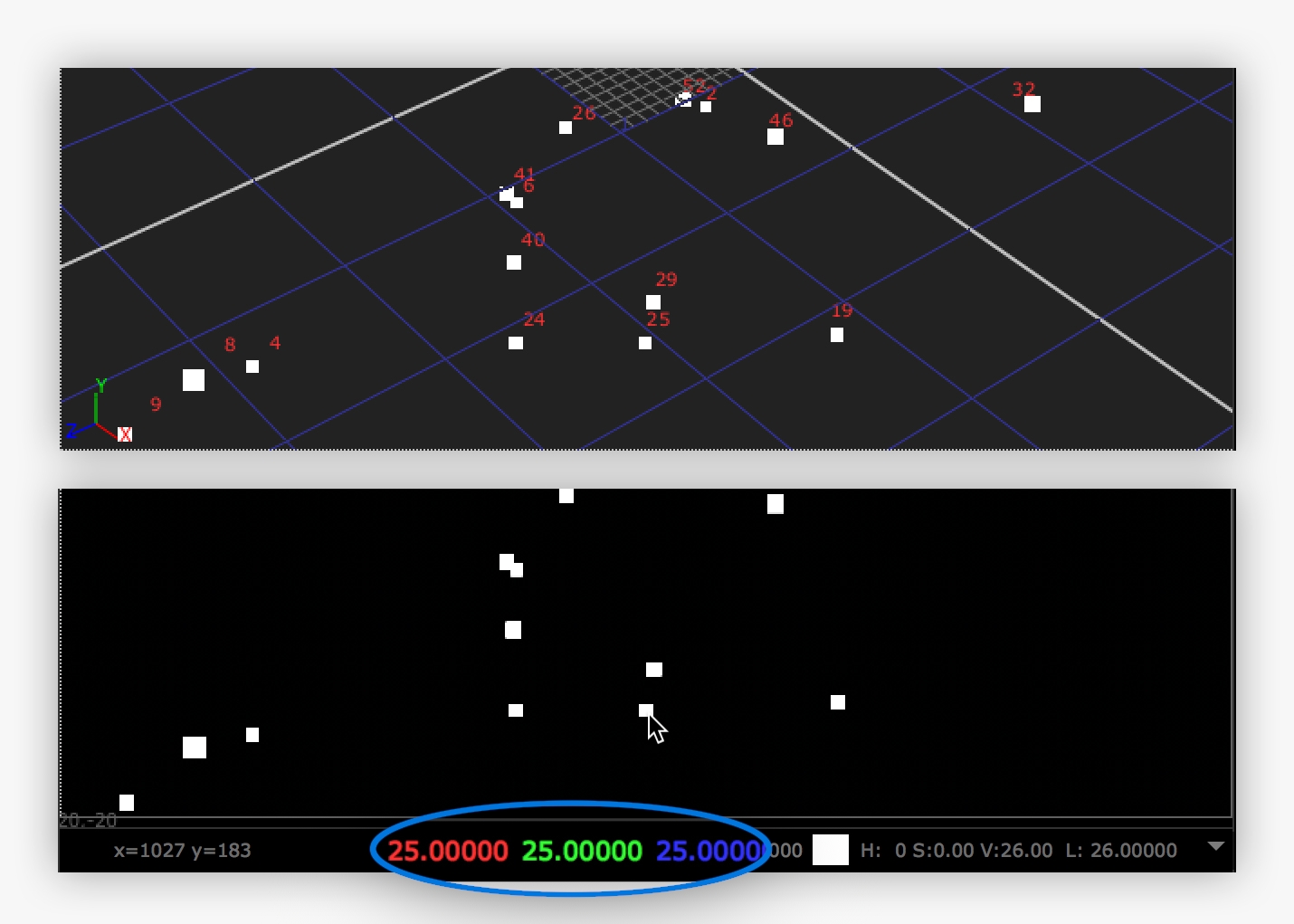
Task: Select point marker 46 near the grid mesh
Action: pyautogui.click(x=775, y=137)
